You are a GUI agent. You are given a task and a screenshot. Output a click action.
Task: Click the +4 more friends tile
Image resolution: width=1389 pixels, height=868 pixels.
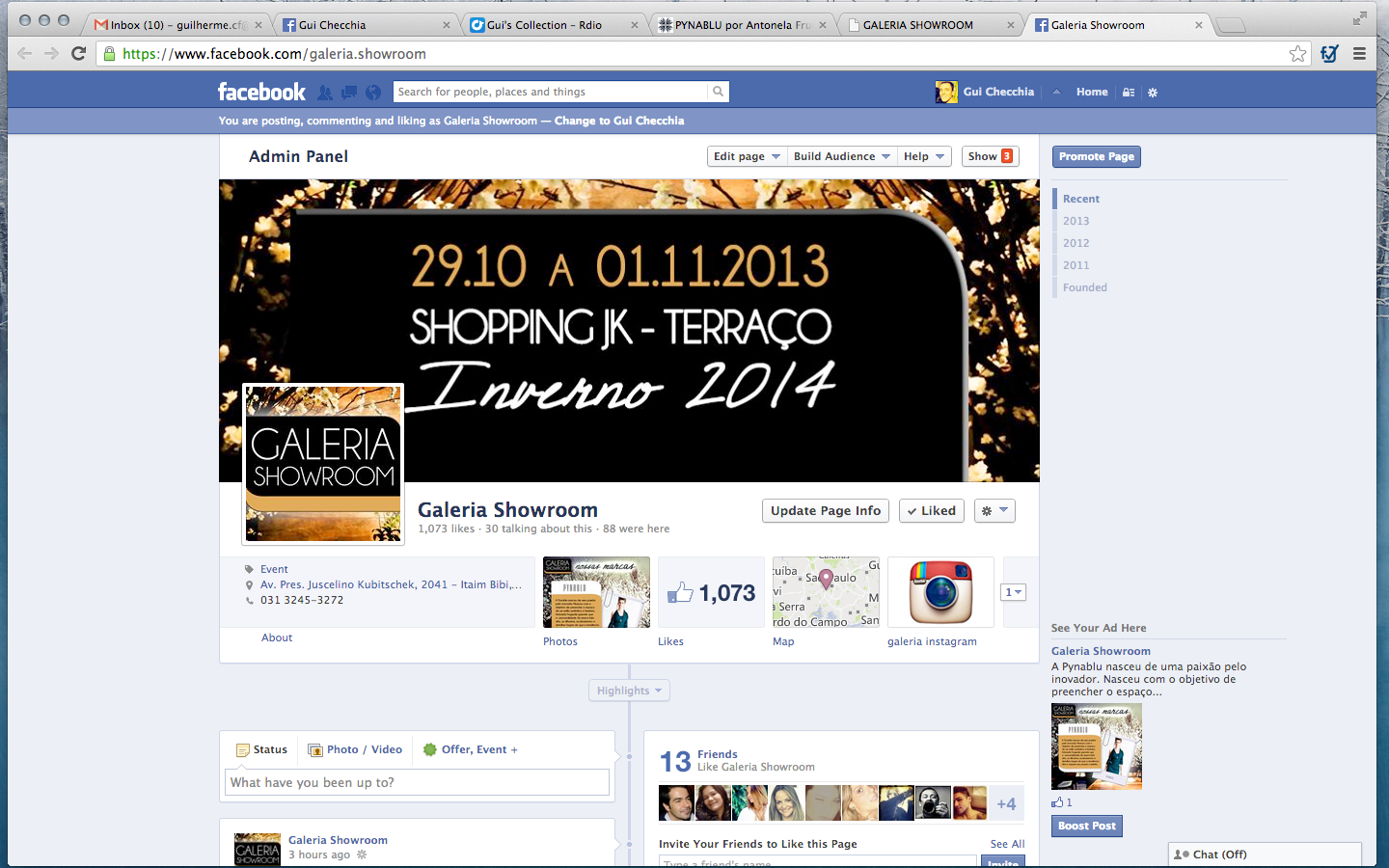coord(1006,803)
